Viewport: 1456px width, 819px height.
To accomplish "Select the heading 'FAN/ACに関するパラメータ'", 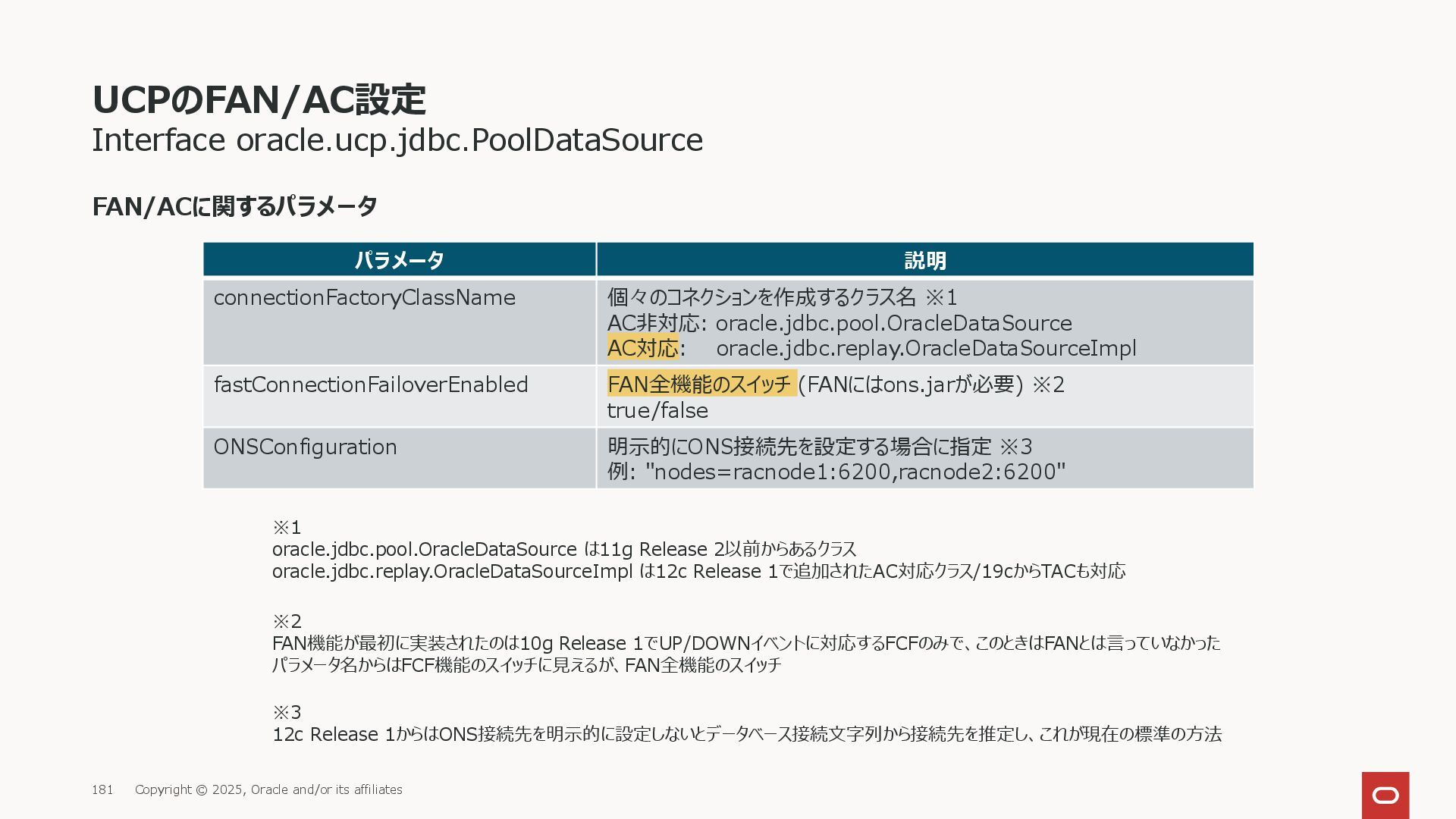I will pos(234,206).
